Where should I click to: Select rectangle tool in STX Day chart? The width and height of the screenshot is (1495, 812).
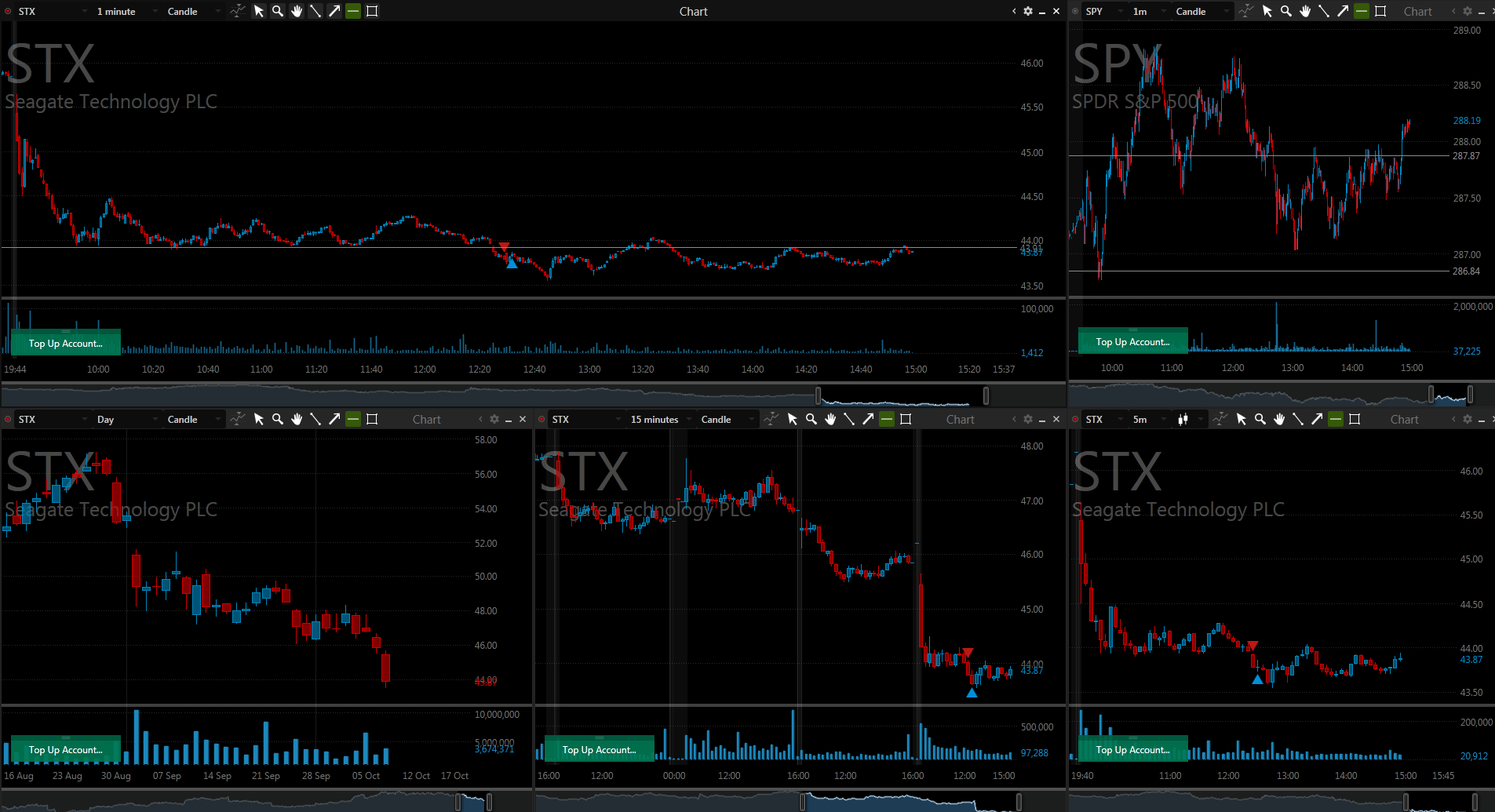coord(372,419)
